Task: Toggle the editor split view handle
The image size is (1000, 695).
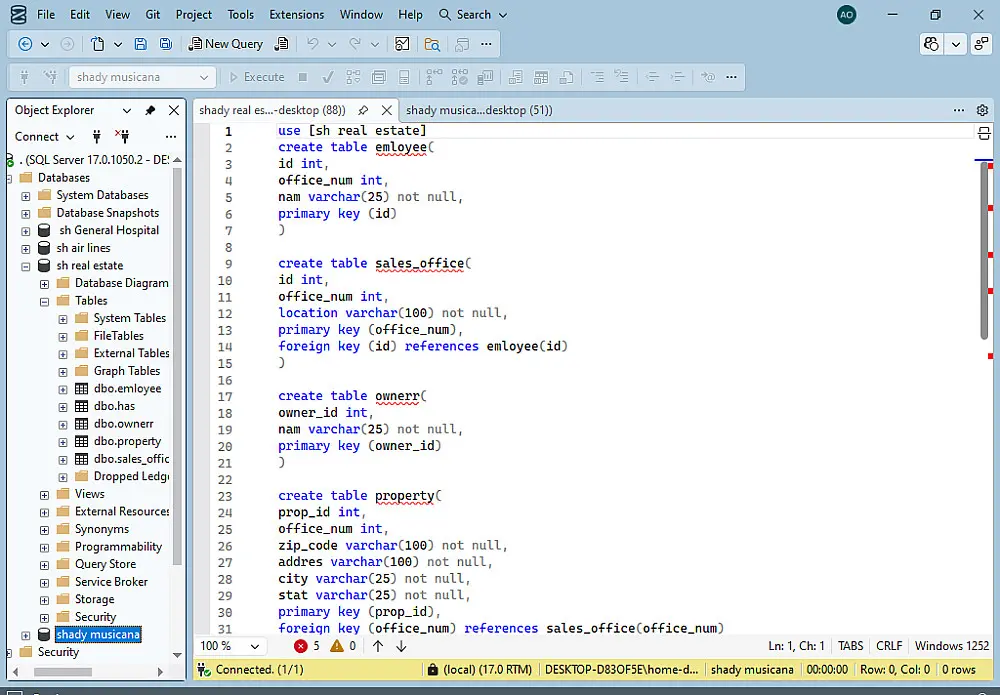Action: click(x=983, y=133)
